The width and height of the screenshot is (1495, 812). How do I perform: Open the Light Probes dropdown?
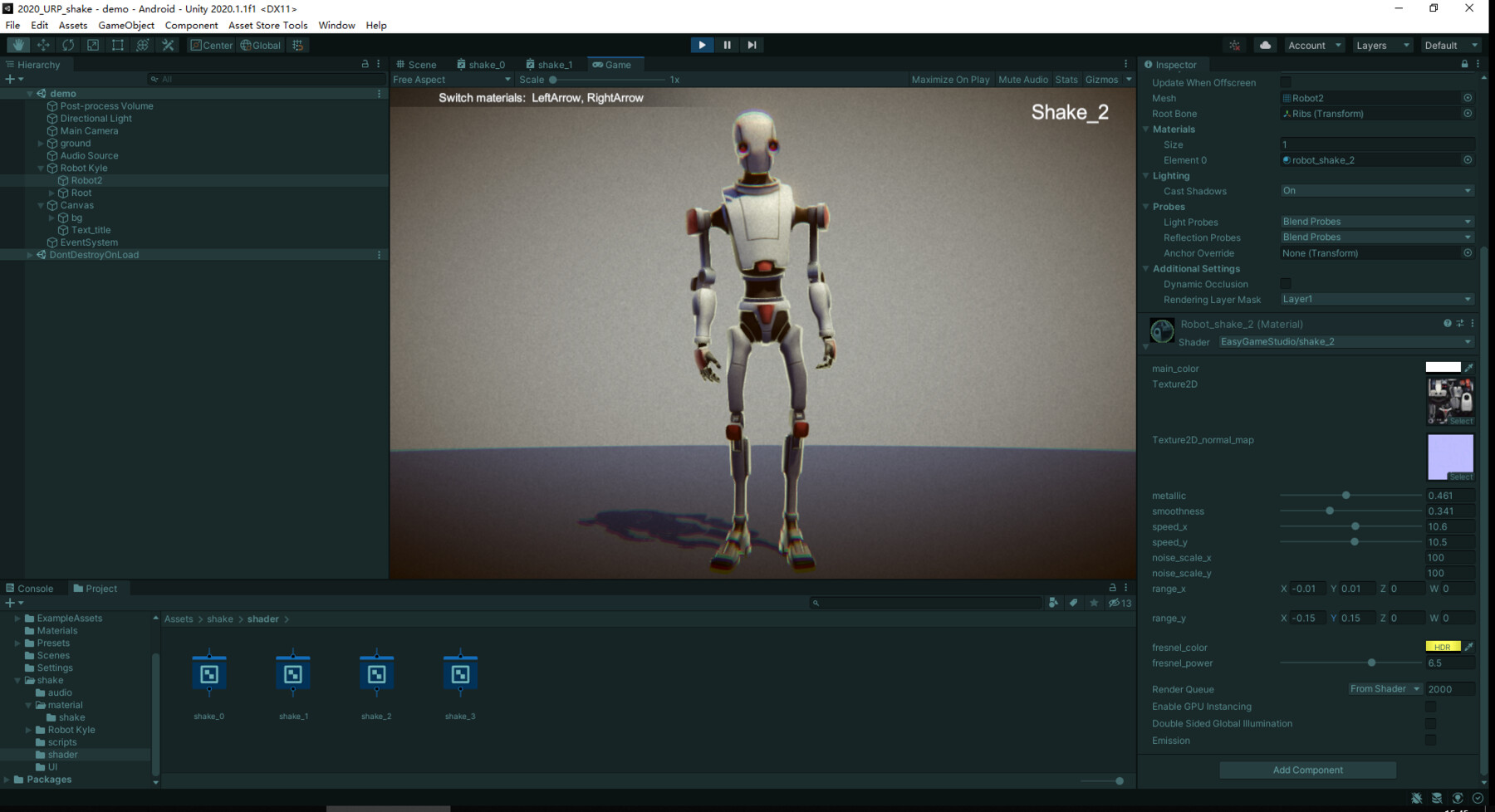point(1376,221)
